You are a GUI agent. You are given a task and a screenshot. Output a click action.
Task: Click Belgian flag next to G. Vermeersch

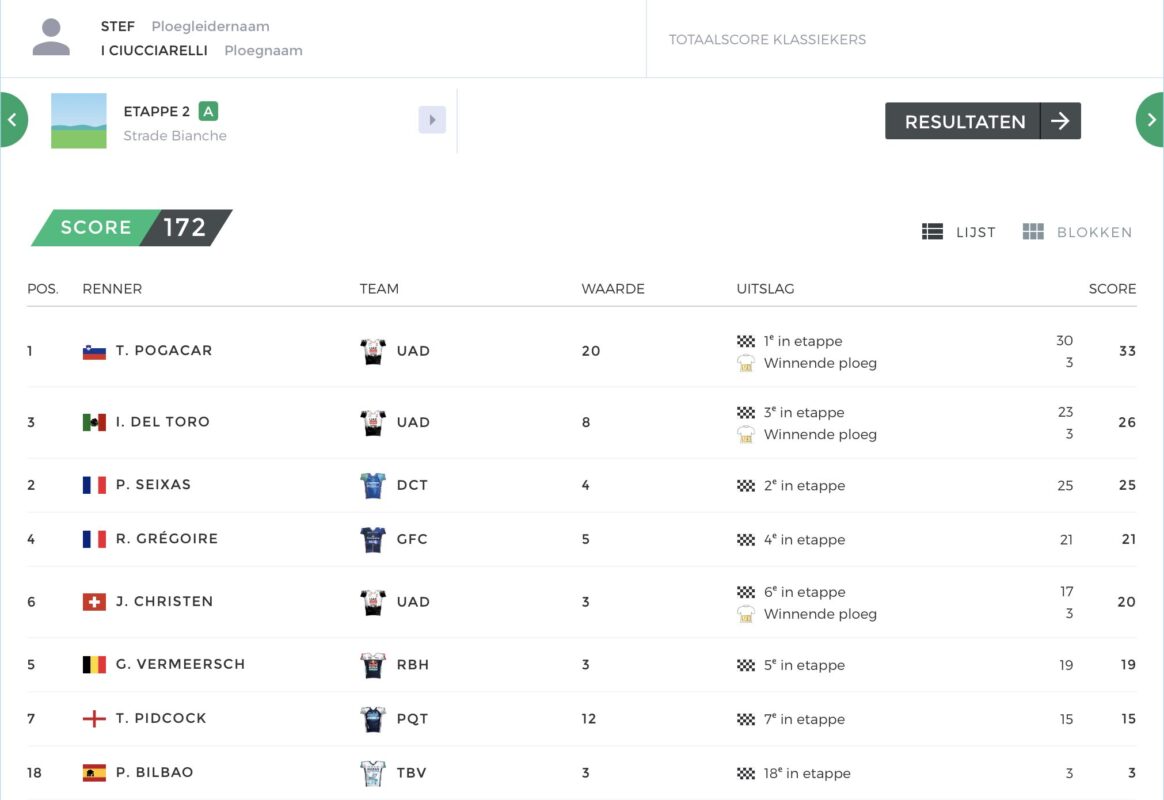pyautogui.click(x=94, y=664)
